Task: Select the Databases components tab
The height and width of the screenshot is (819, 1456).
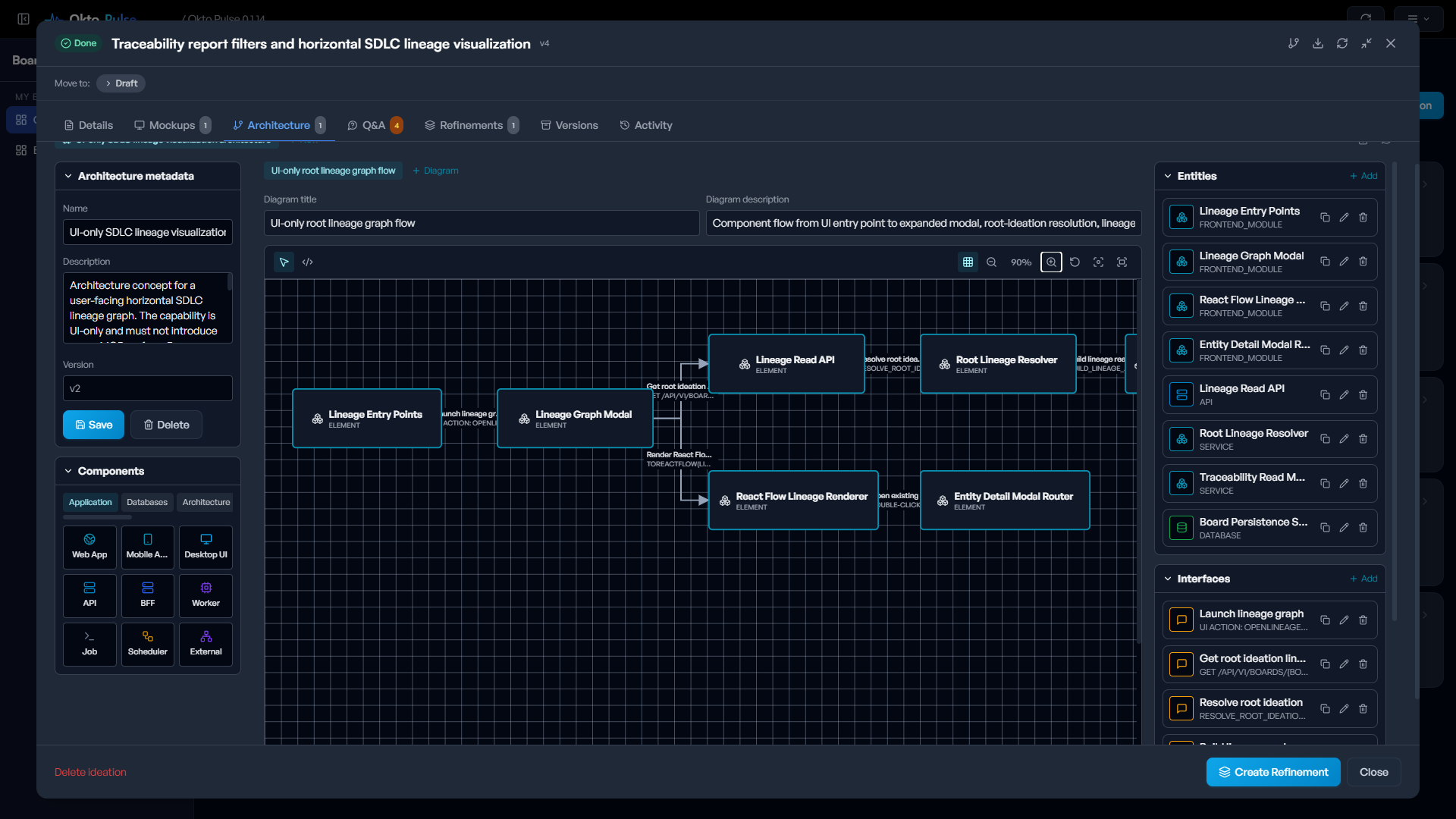Action: (x=147, y=502)
